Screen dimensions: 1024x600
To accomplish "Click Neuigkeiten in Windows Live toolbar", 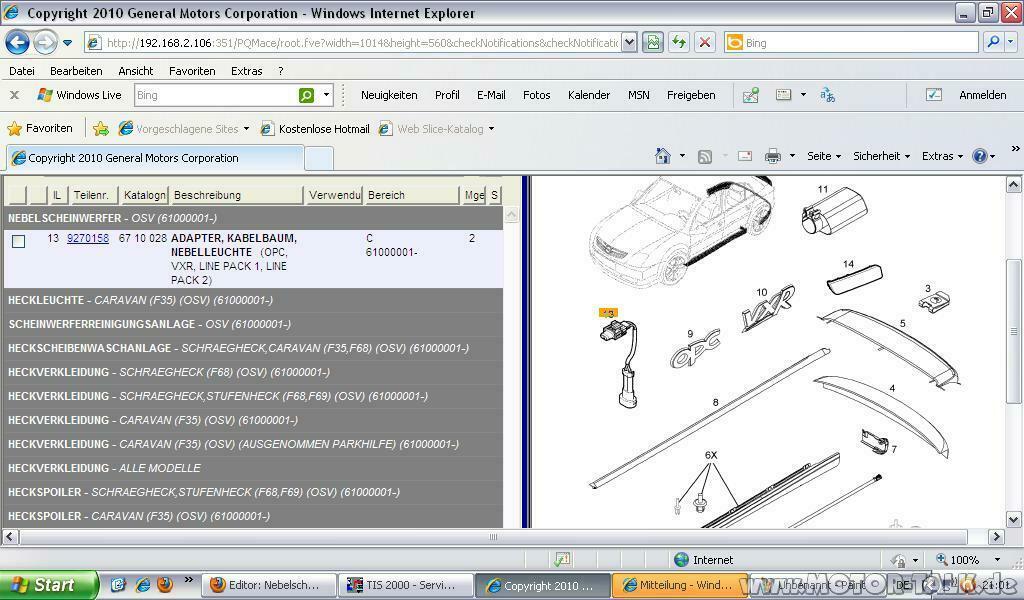I will [389, 95].
